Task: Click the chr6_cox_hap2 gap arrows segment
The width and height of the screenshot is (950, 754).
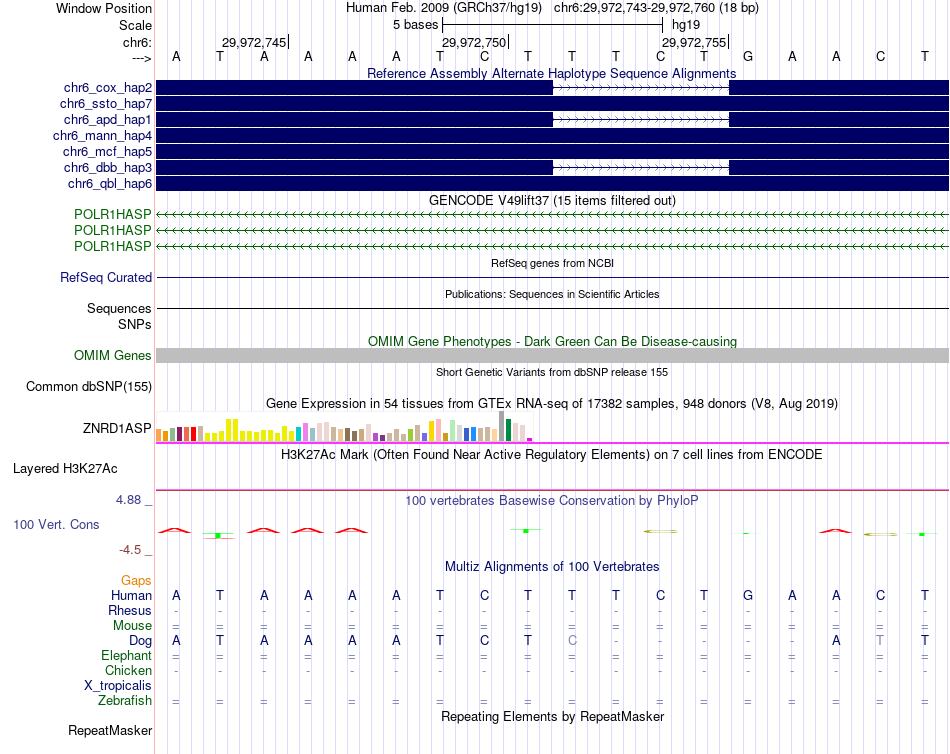Action: click(641, 88)
